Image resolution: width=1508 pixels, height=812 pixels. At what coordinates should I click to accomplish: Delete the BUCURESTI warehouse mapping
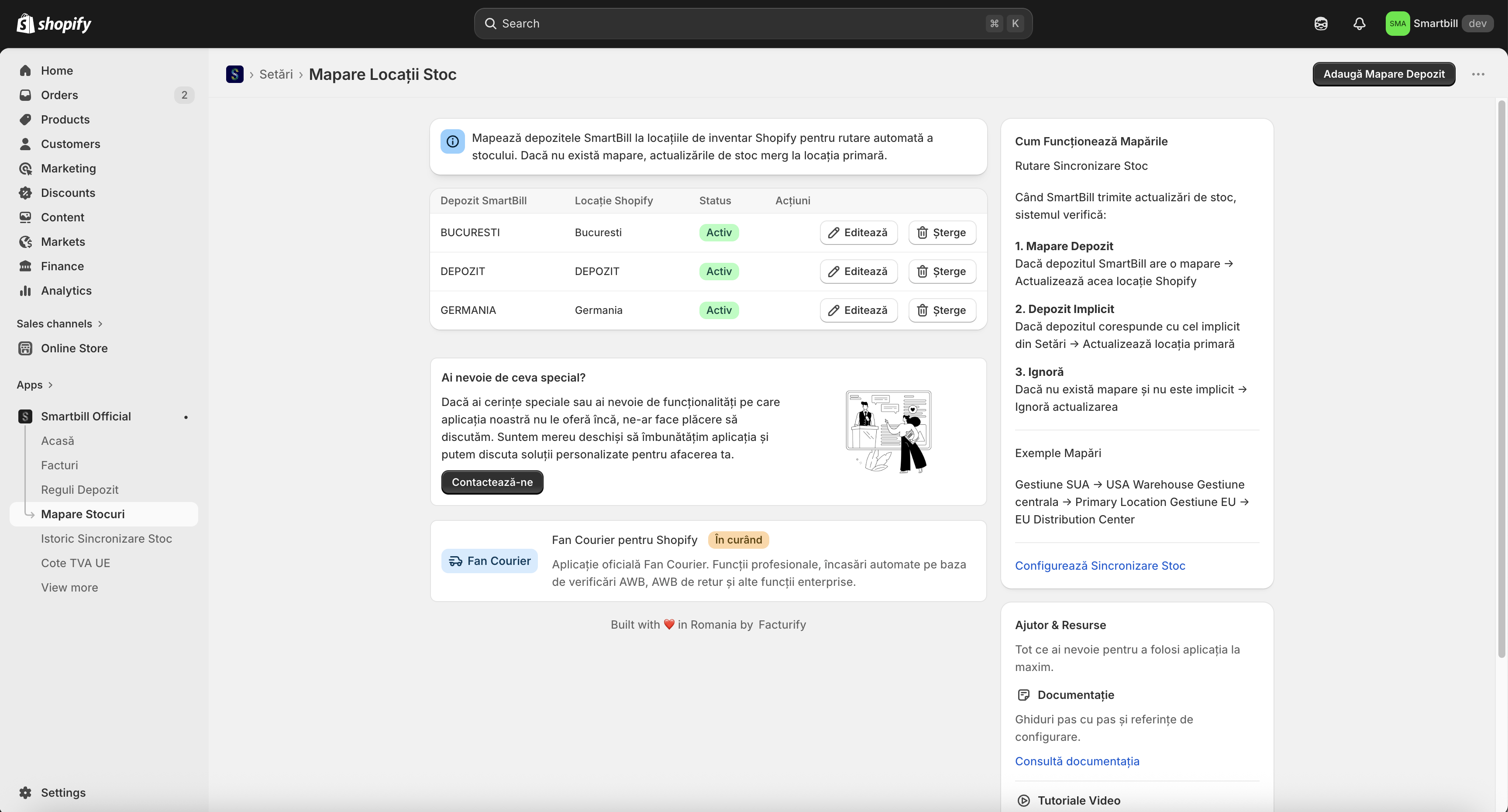[x=942, y=232]
